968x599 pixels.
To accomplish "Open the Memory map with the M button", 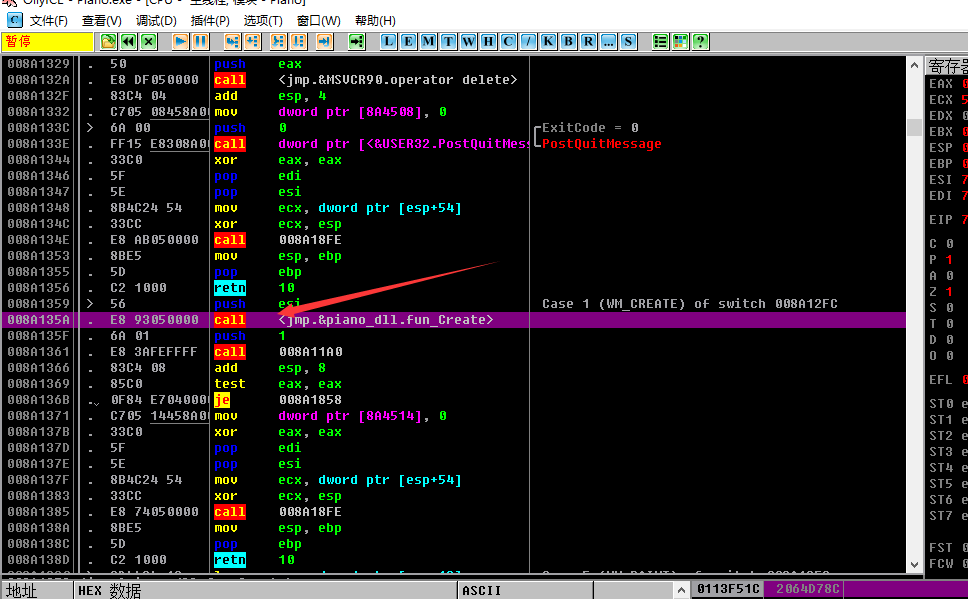I will 428,41.
